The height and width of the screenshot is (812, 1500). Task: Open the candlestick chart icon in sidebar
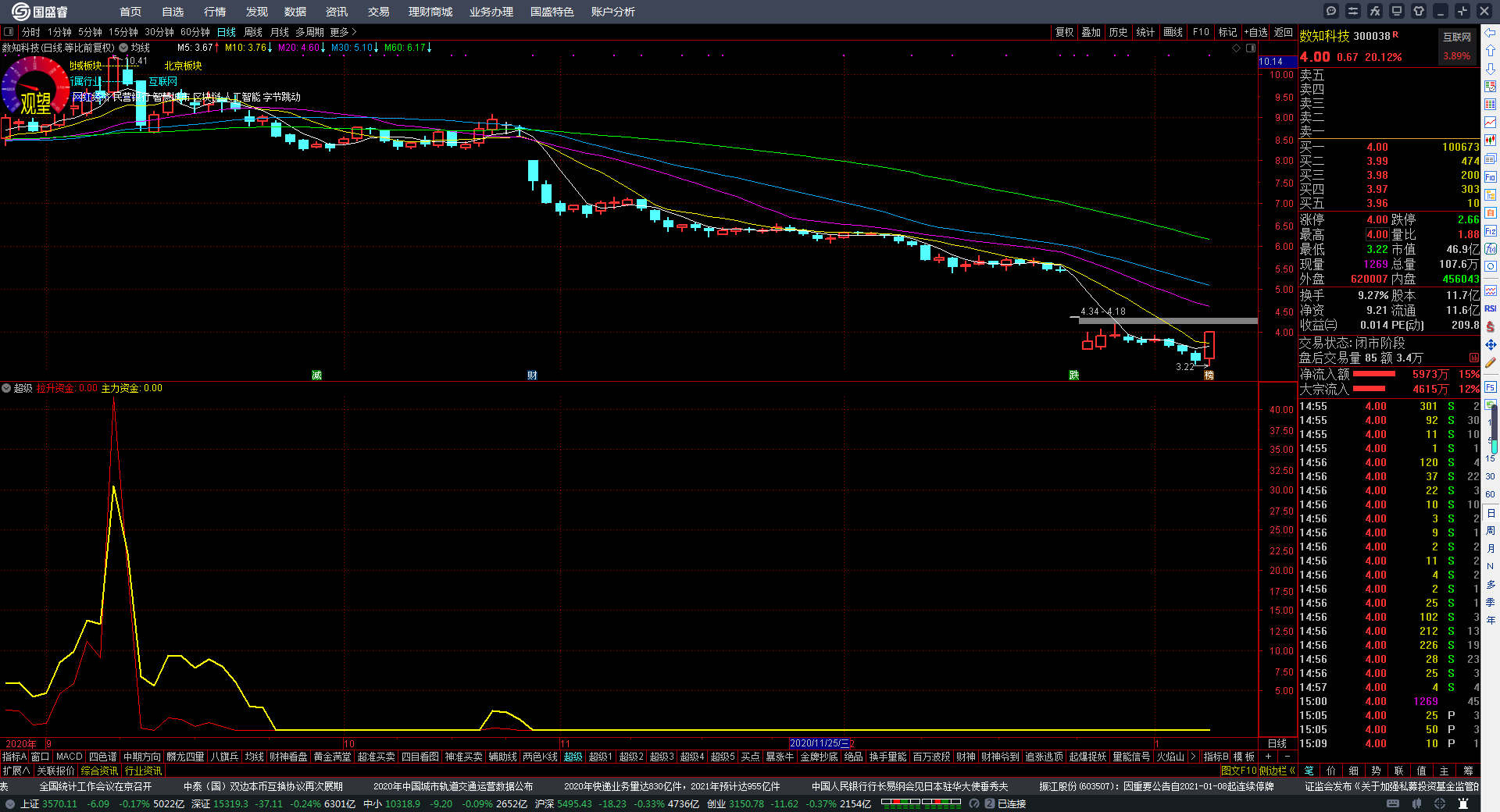pyautogui.click(x=1491, y=141)
